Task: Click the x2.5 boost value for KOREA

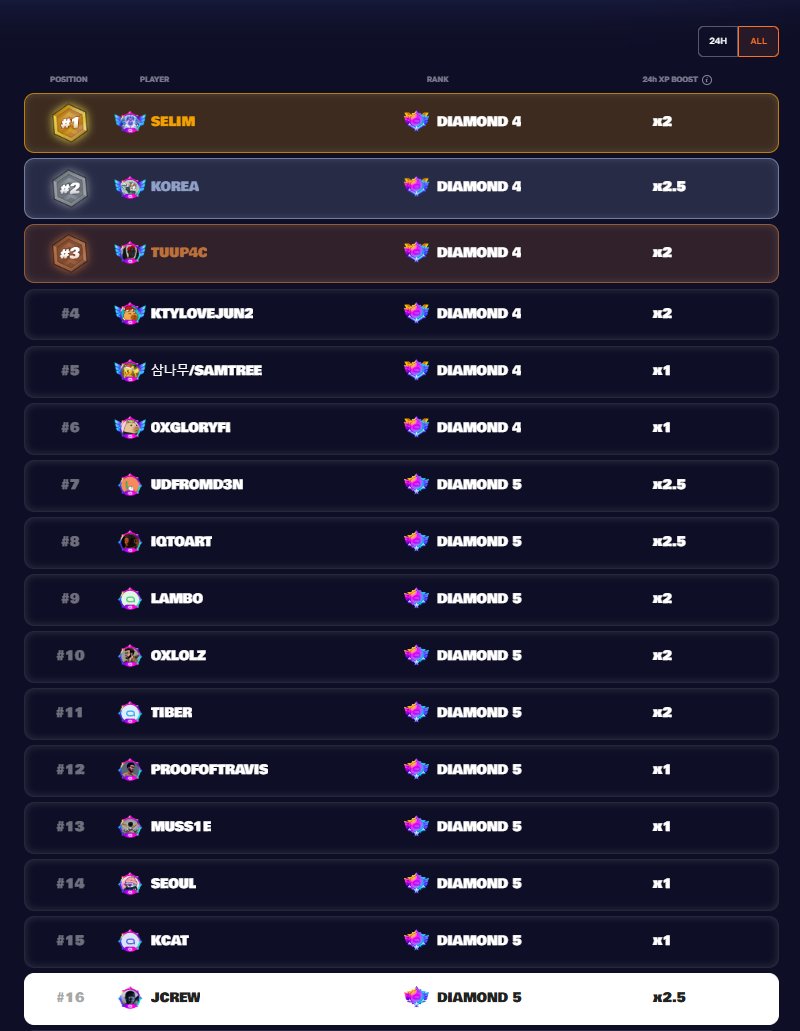Action: point(668,187)
